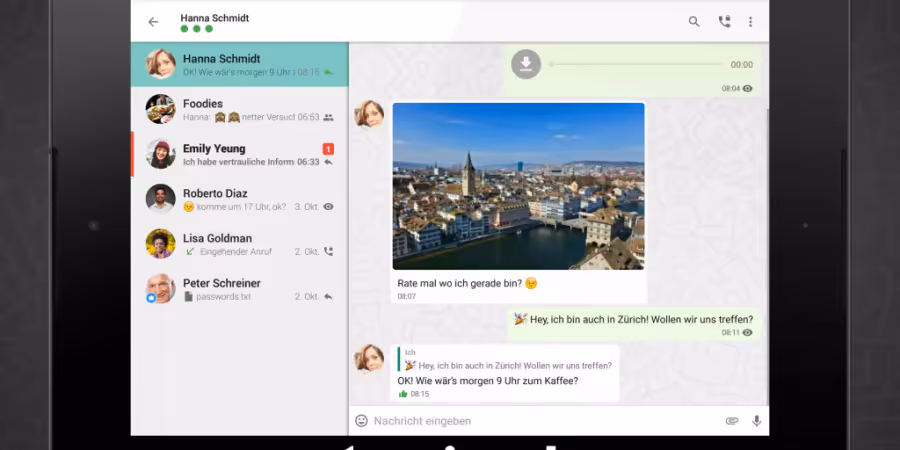Click thumbs-up reaction at 08:15 message
900x450 pixels.
(x=402, y=394)
